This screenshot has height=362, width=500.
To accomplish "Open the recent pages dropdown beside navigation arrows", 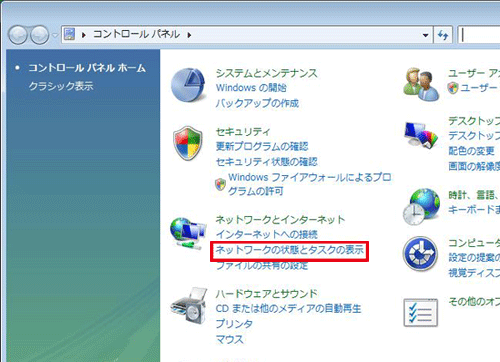I will (54, 35).
